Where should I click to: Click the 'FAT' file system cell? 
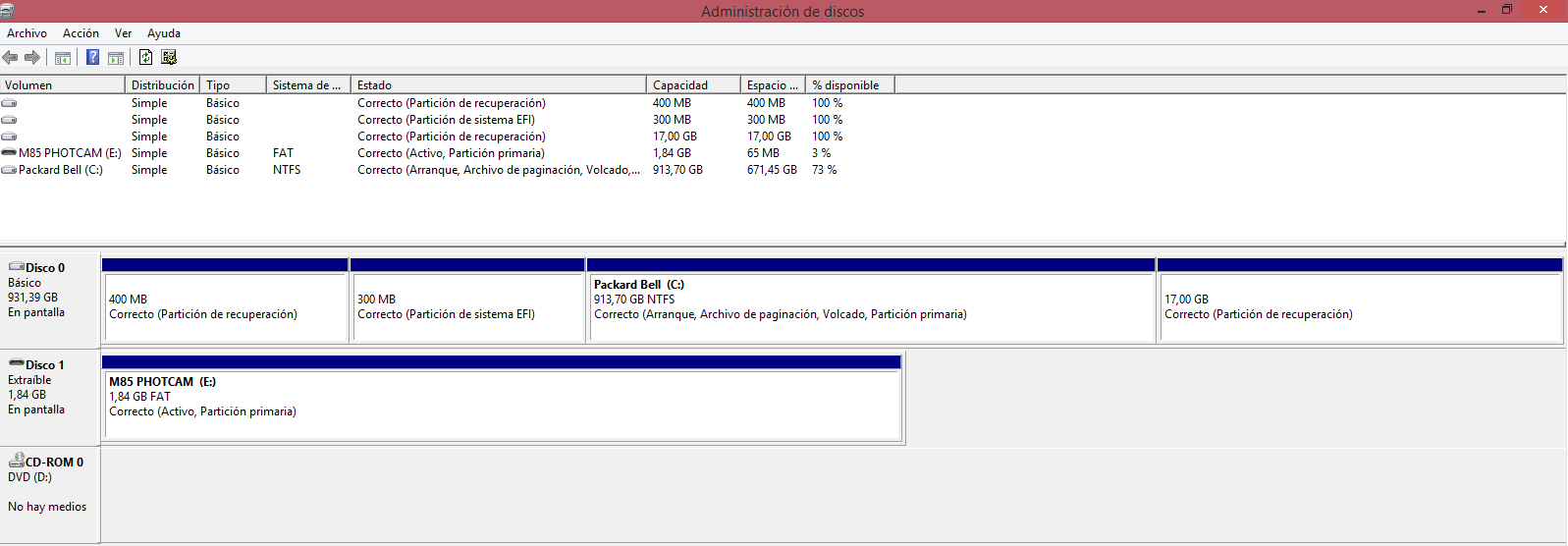pyautogui.click(x=283, y=152)
